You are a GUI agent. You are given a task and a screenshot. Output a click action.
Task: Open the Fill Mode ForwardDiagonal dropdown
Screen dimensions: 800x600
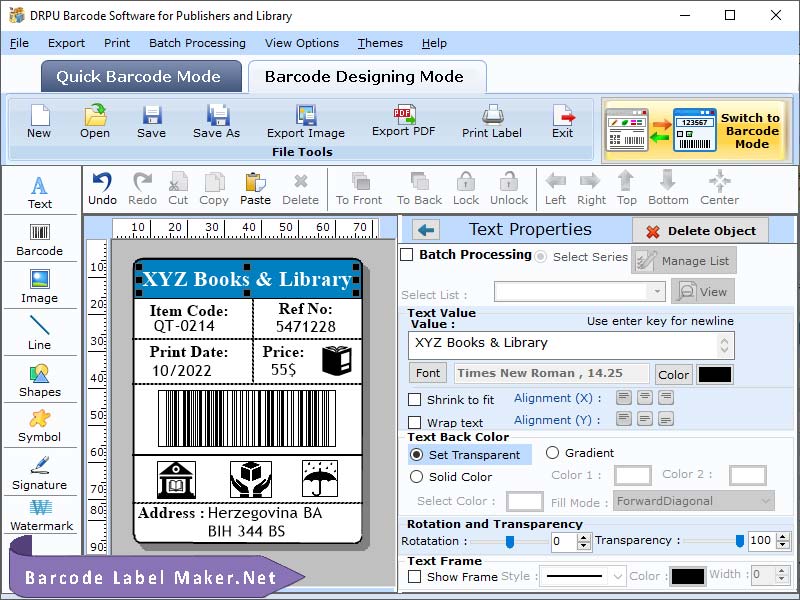(693, 501)
